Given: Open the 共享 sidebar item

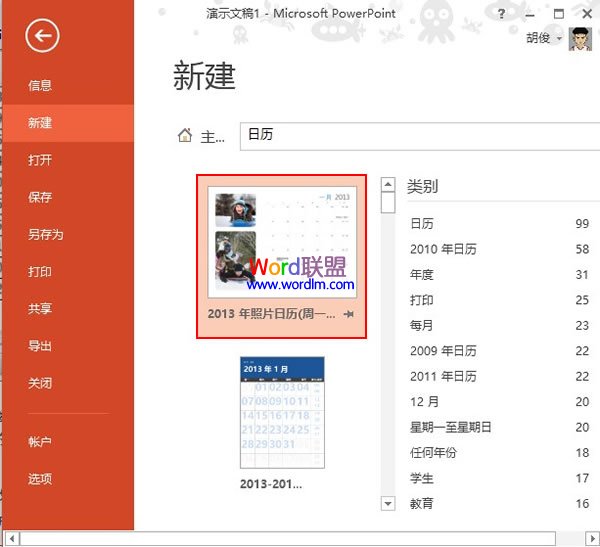Looking at the screenshot, I should coord(68,309).
